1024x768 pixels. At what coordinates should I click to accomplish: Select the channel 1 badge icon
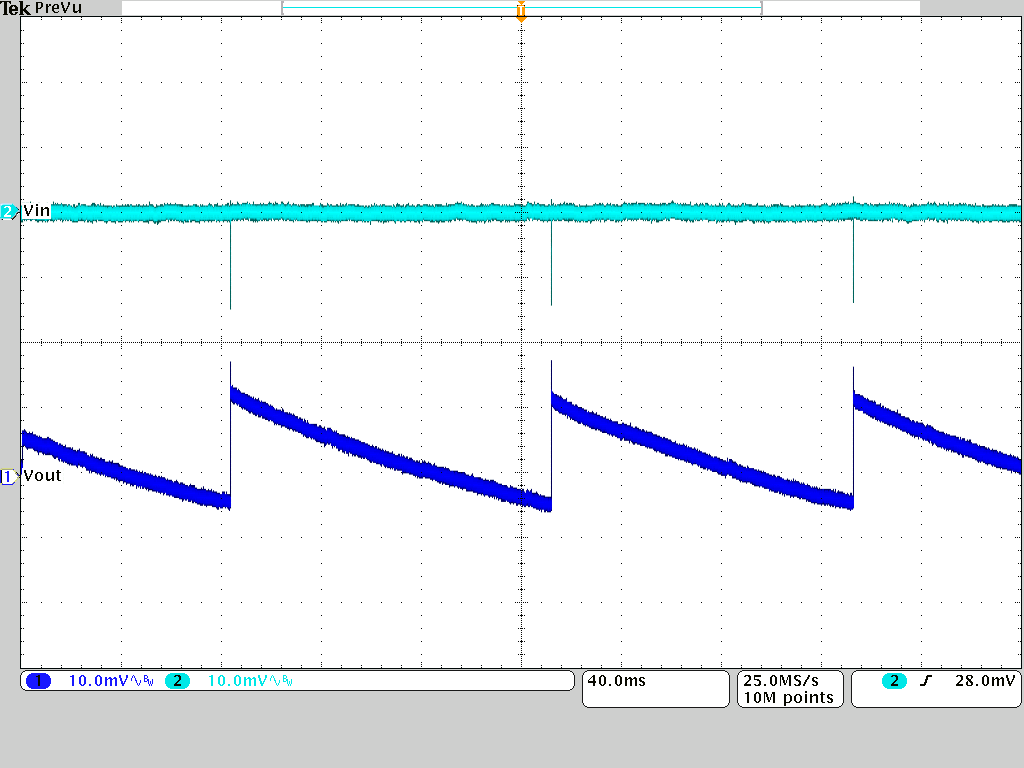36,681
